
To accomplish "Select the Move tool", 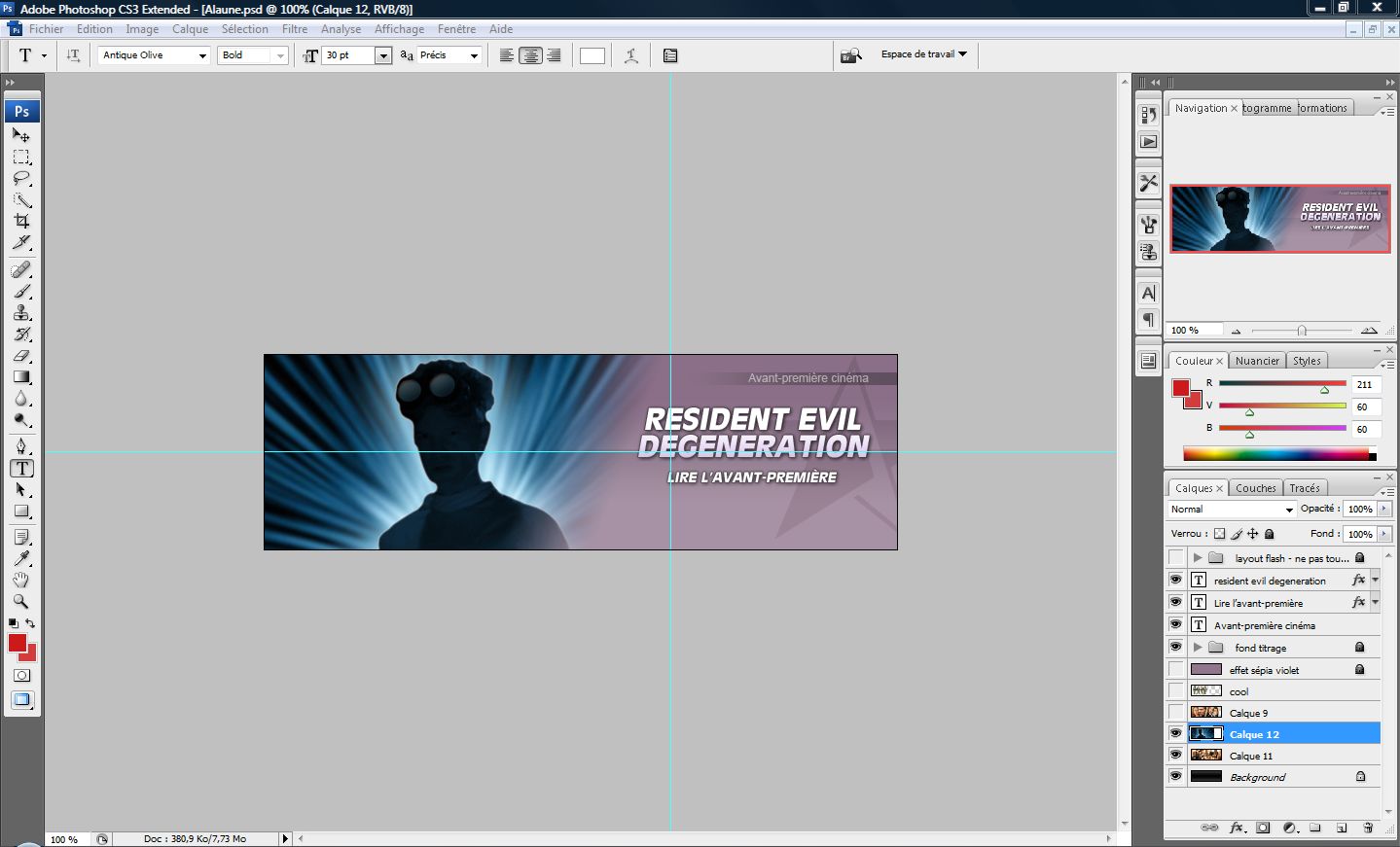I will (21, 135).
